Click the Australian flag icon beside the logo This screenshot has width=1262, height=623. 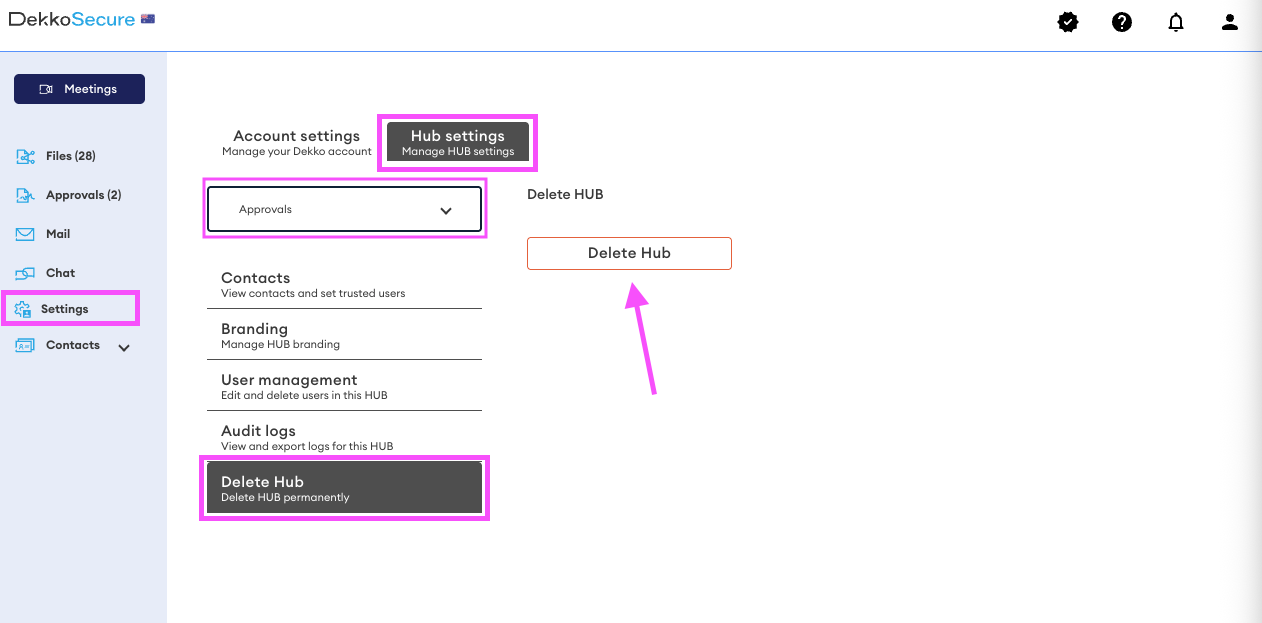(148, 19)
